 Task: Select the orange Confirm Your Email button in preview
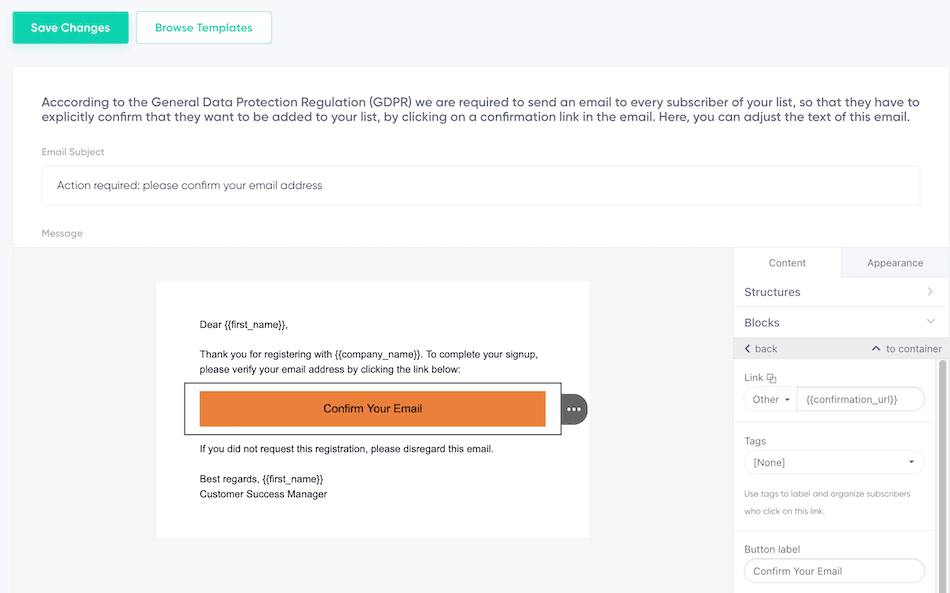372,408
